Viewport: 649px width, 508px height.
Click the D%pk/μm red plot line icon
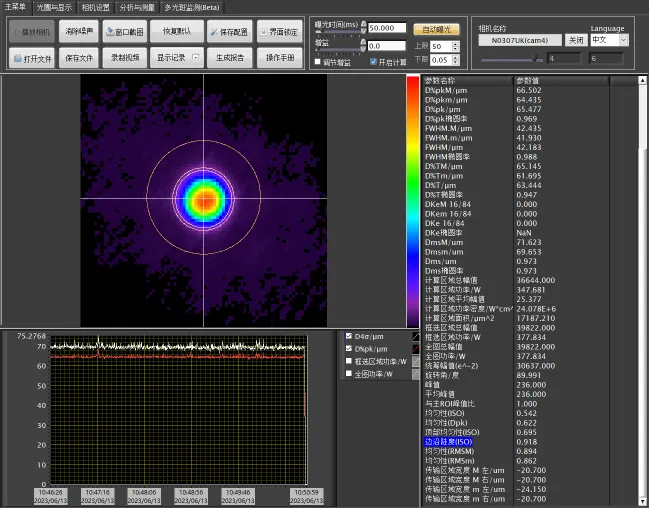pos(416,349)
